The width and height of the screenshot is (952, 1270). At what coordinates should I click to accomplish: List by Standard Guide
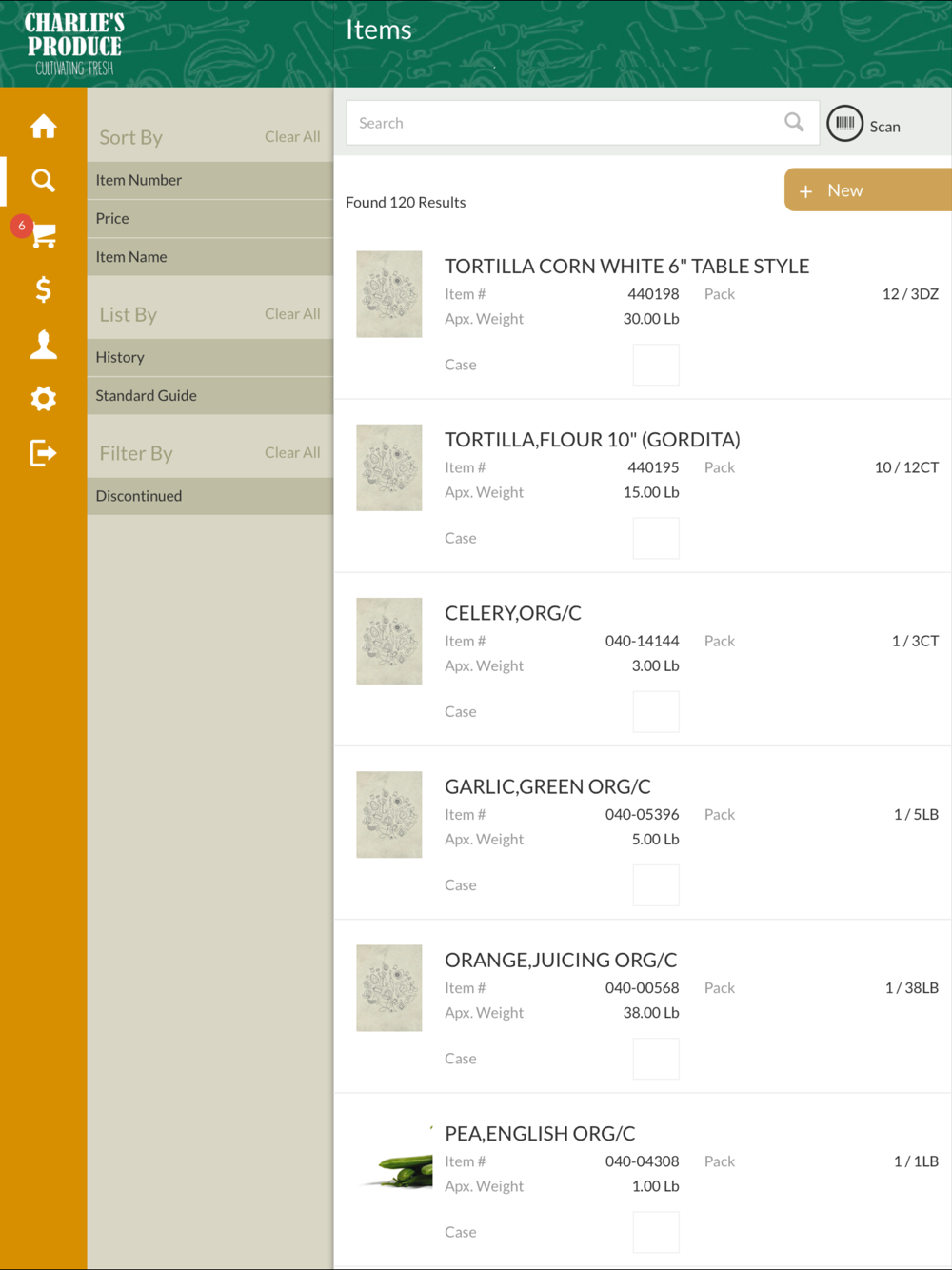point(209,395)
